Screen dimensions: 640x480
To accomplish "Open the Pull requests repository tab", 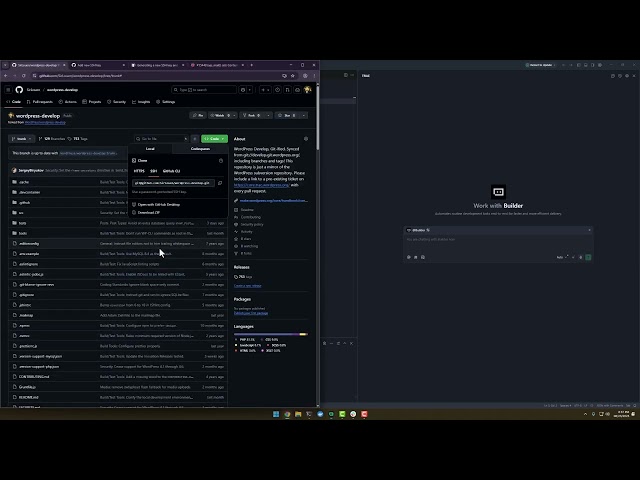I will [x=40, y=102].
